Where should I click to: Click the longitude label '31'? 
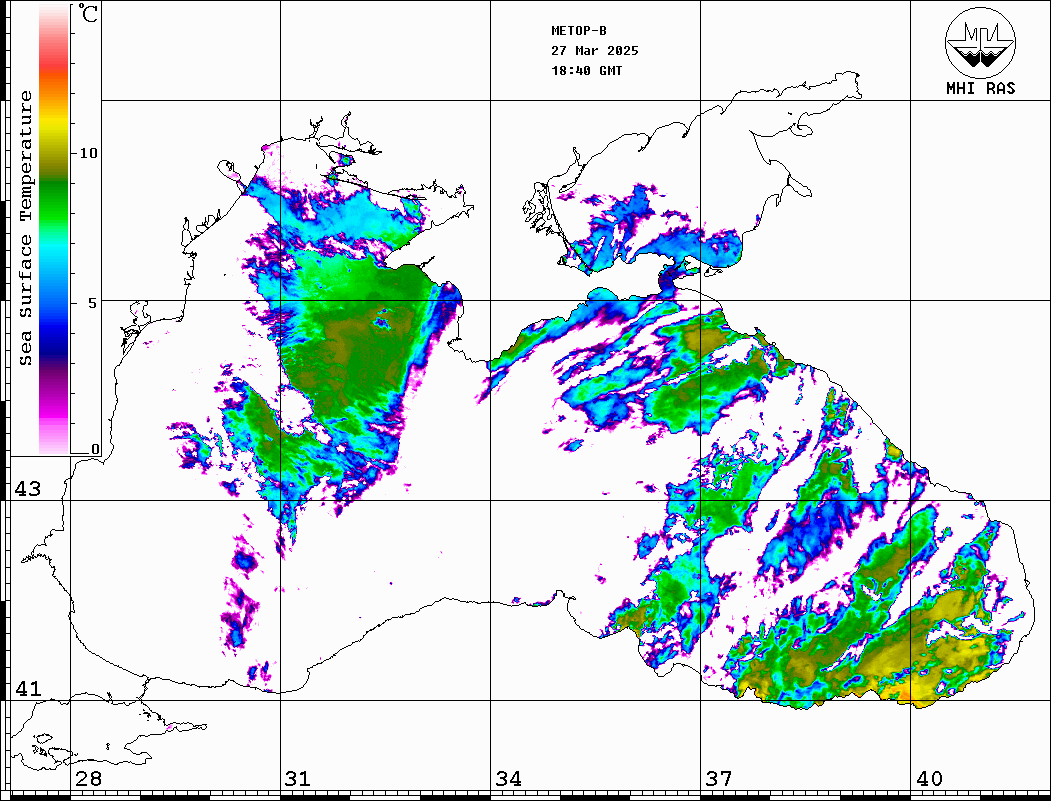coord(298,778)
